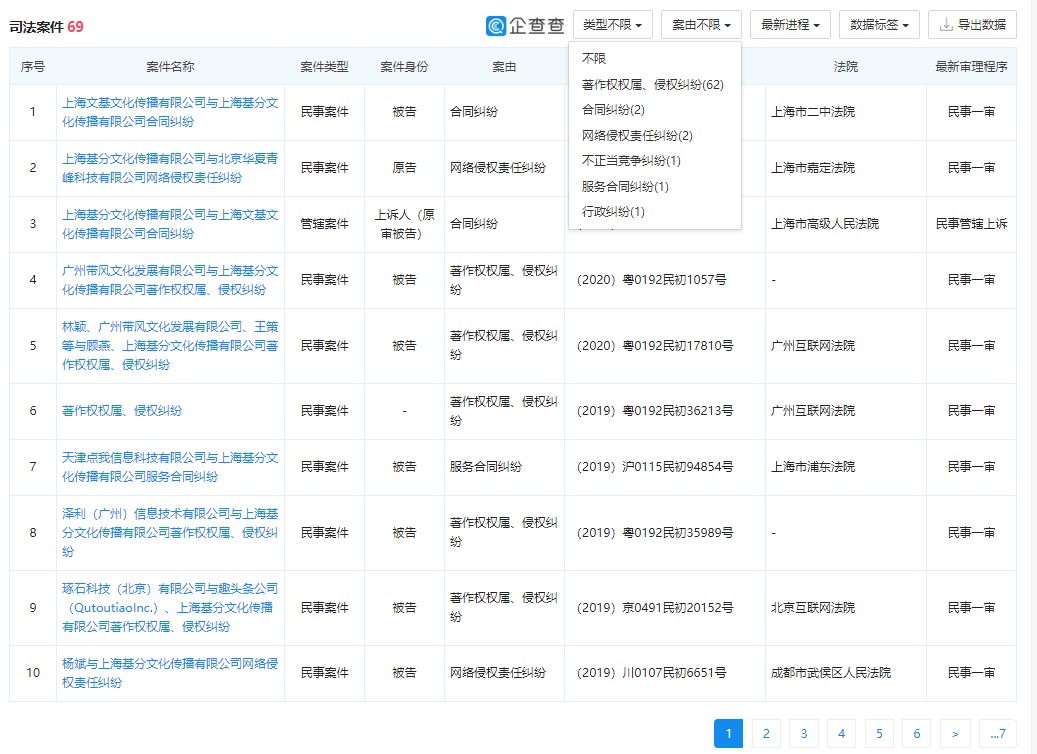The image size is (1037, 754).
Task: Click the 企查查 logo icon
Action: (496, 26)
